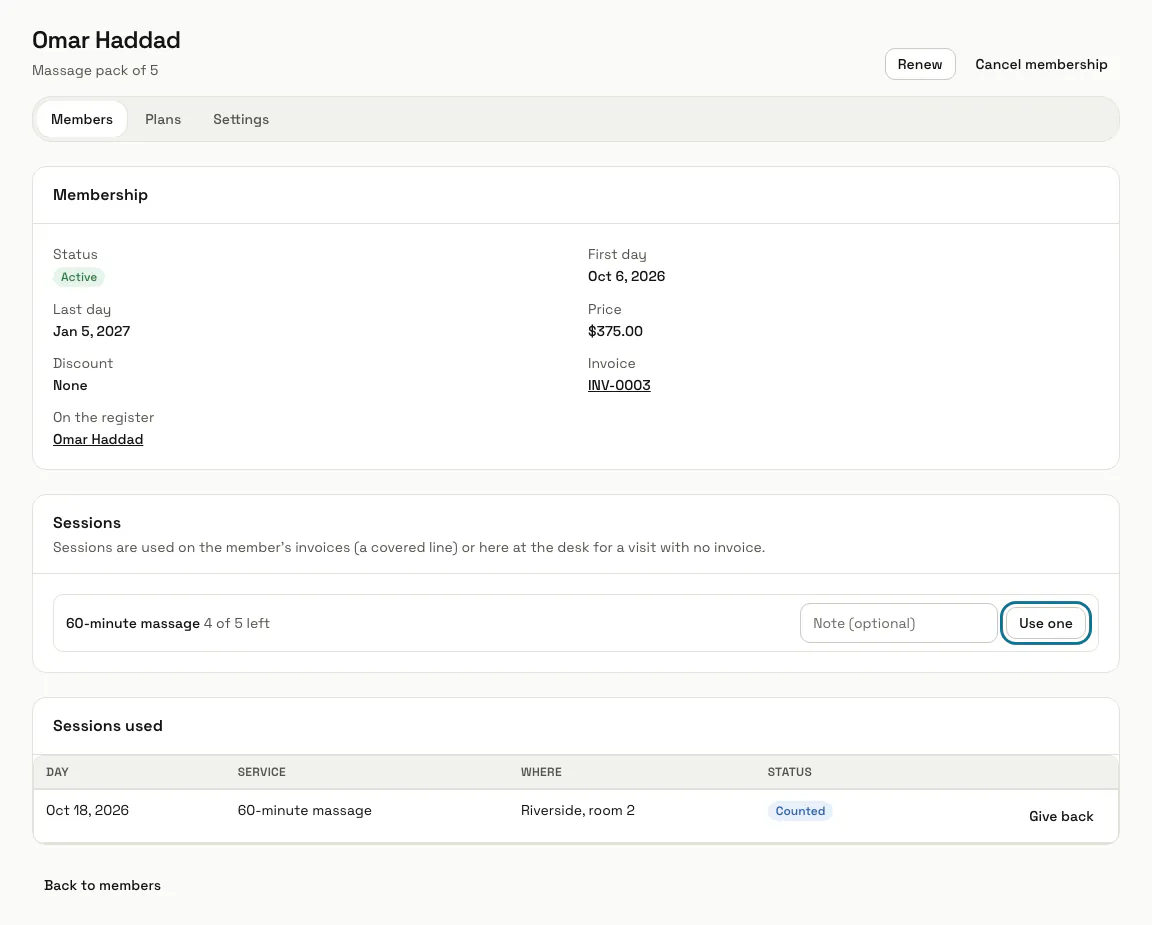Click the Omar Haddad page heading
This screenshot has height=925, width=1152.
(107, 40)
